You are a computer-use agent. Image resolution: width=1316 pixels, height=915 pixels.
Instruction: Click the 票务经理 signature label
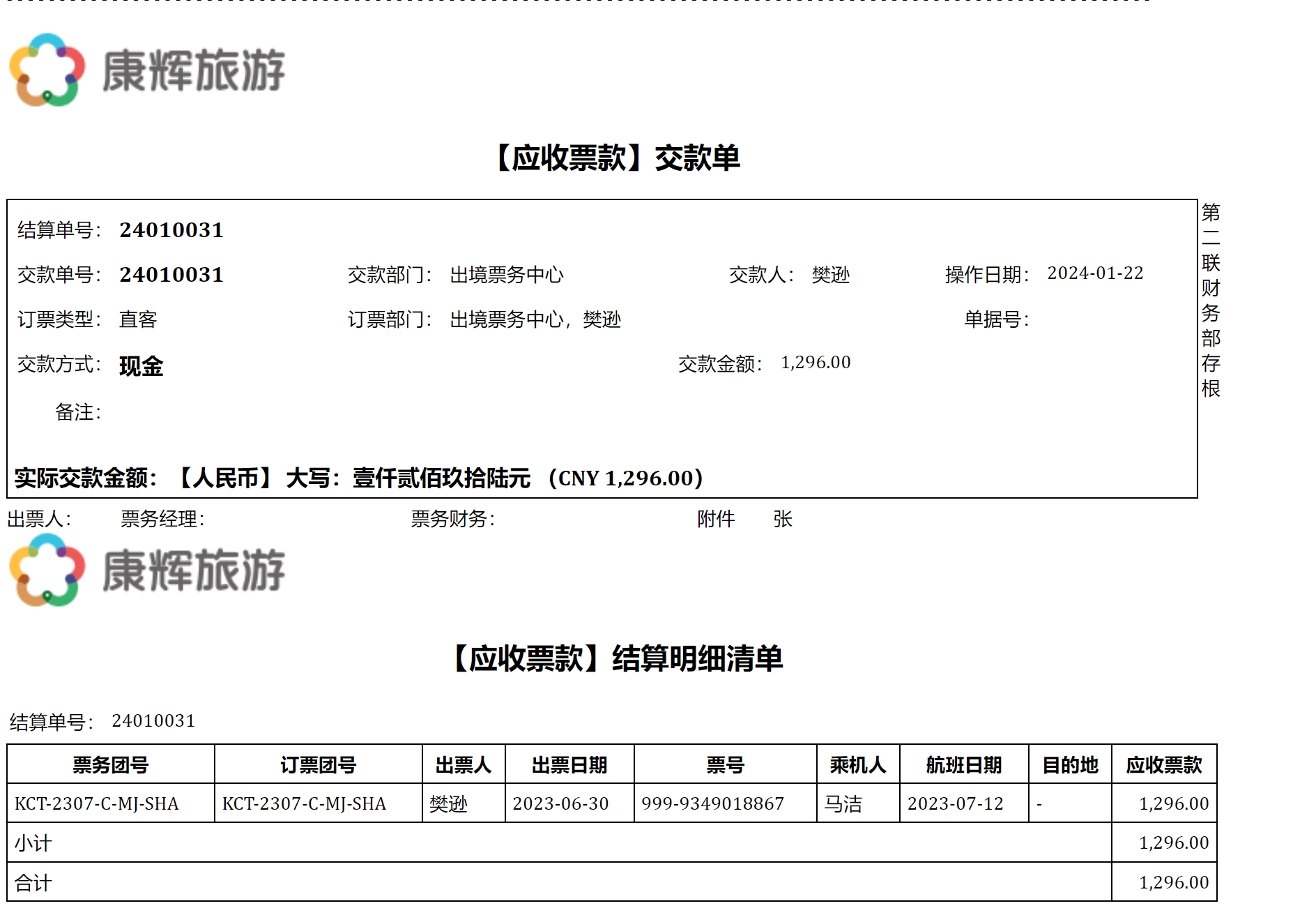tap(162, 519)
